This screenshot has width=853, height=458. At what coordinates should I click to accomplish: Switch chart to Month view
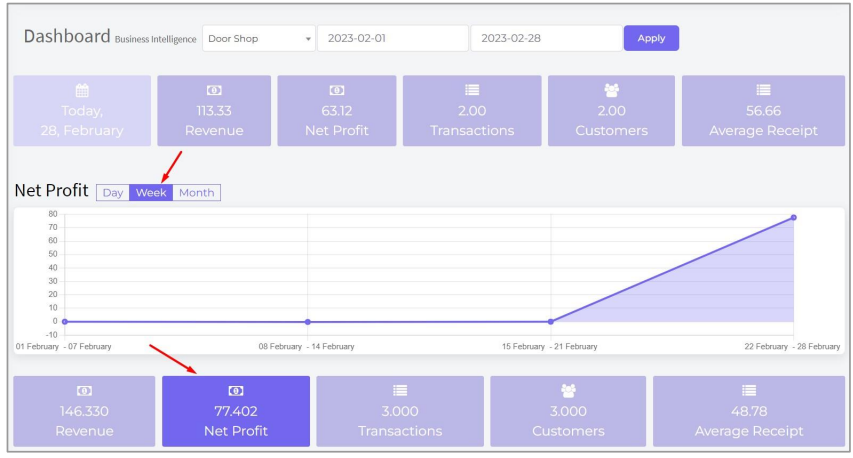coord(196,193)
